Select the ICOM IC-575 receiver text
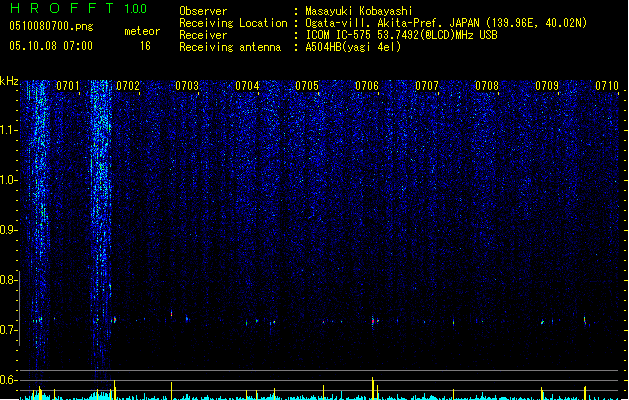 point(401,35)
